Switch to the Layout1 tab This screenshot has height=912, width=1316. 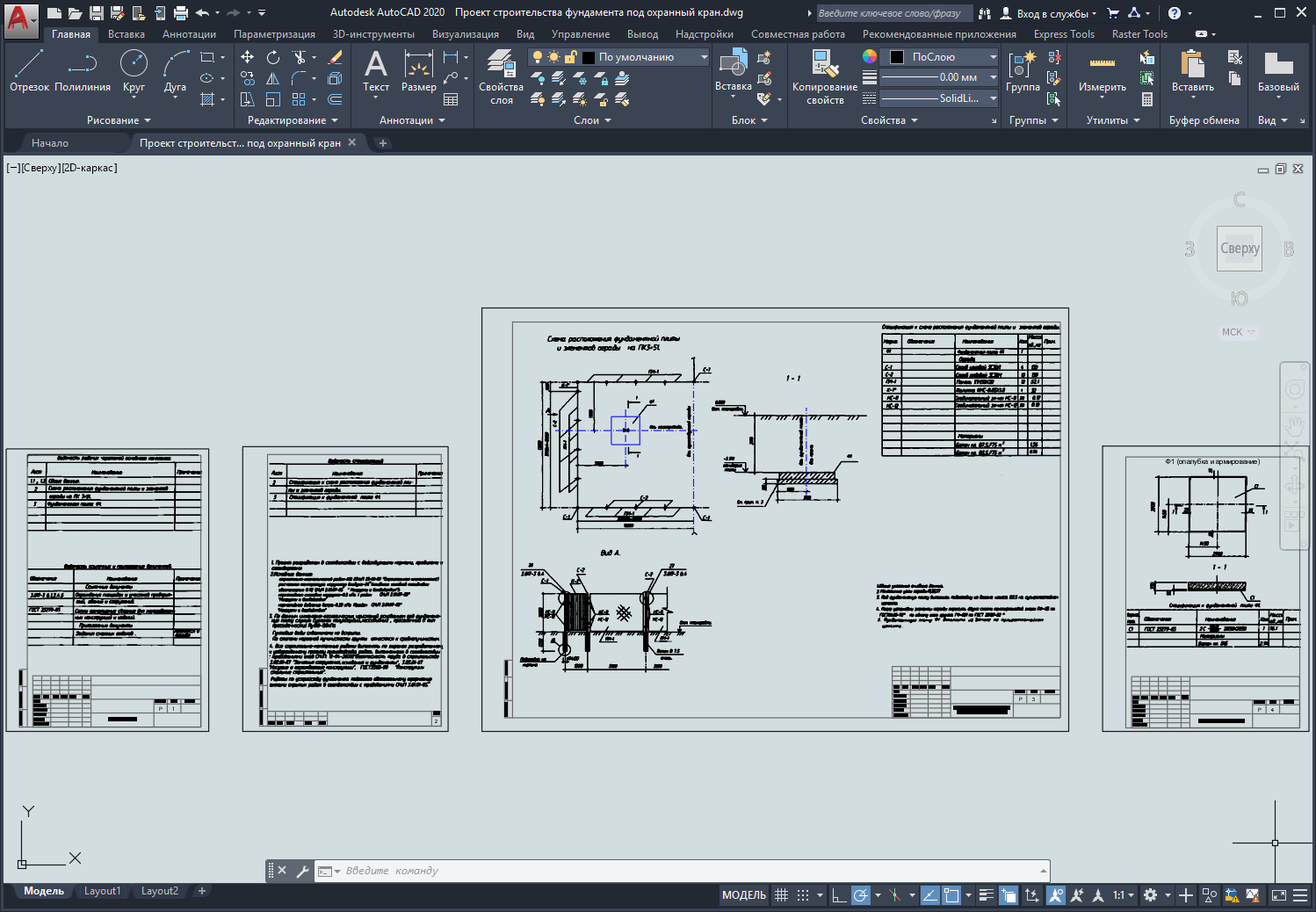102,891
